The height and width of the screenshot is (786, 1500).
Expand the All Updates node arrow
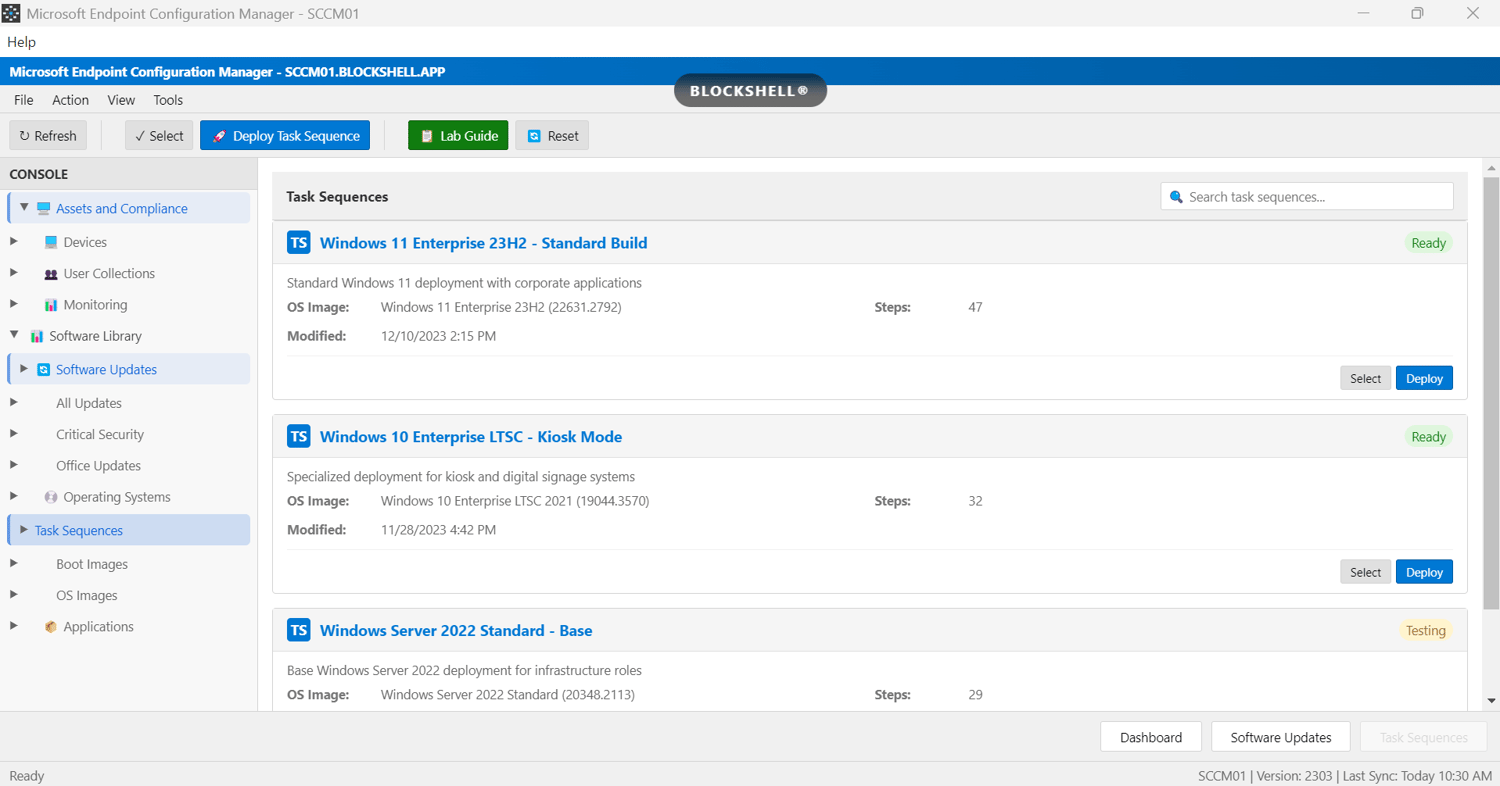tap(14, 402)
